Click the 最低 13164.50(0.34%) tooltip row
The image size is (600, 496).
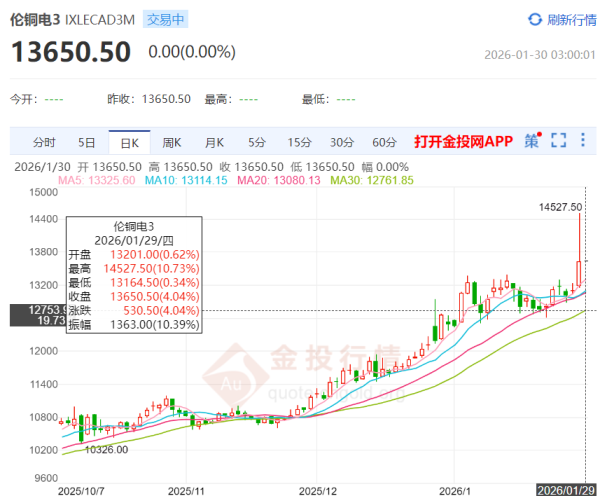click(134, 282)
